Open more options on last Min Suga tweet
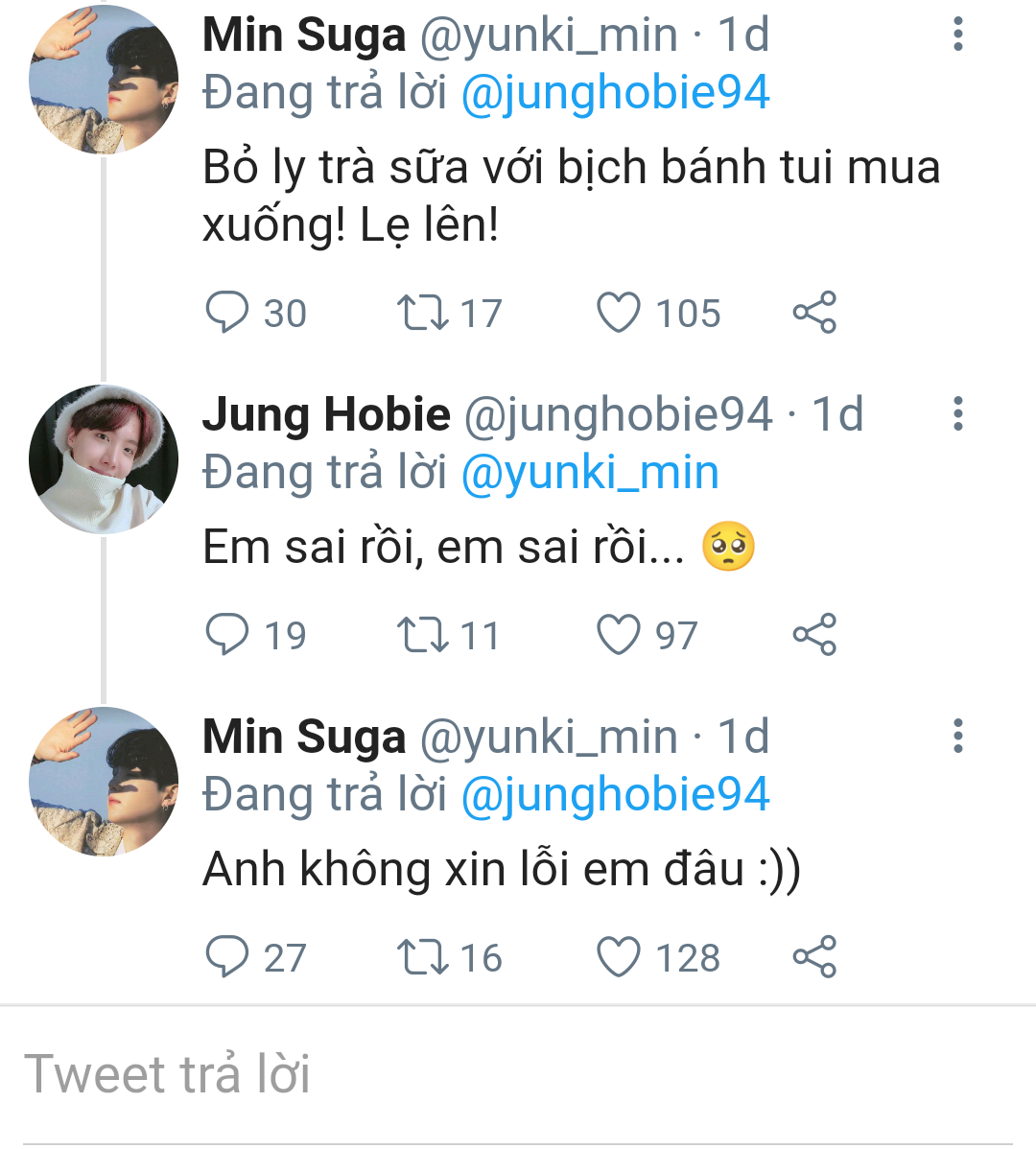 pyautogui.click(x=957, y=737)
